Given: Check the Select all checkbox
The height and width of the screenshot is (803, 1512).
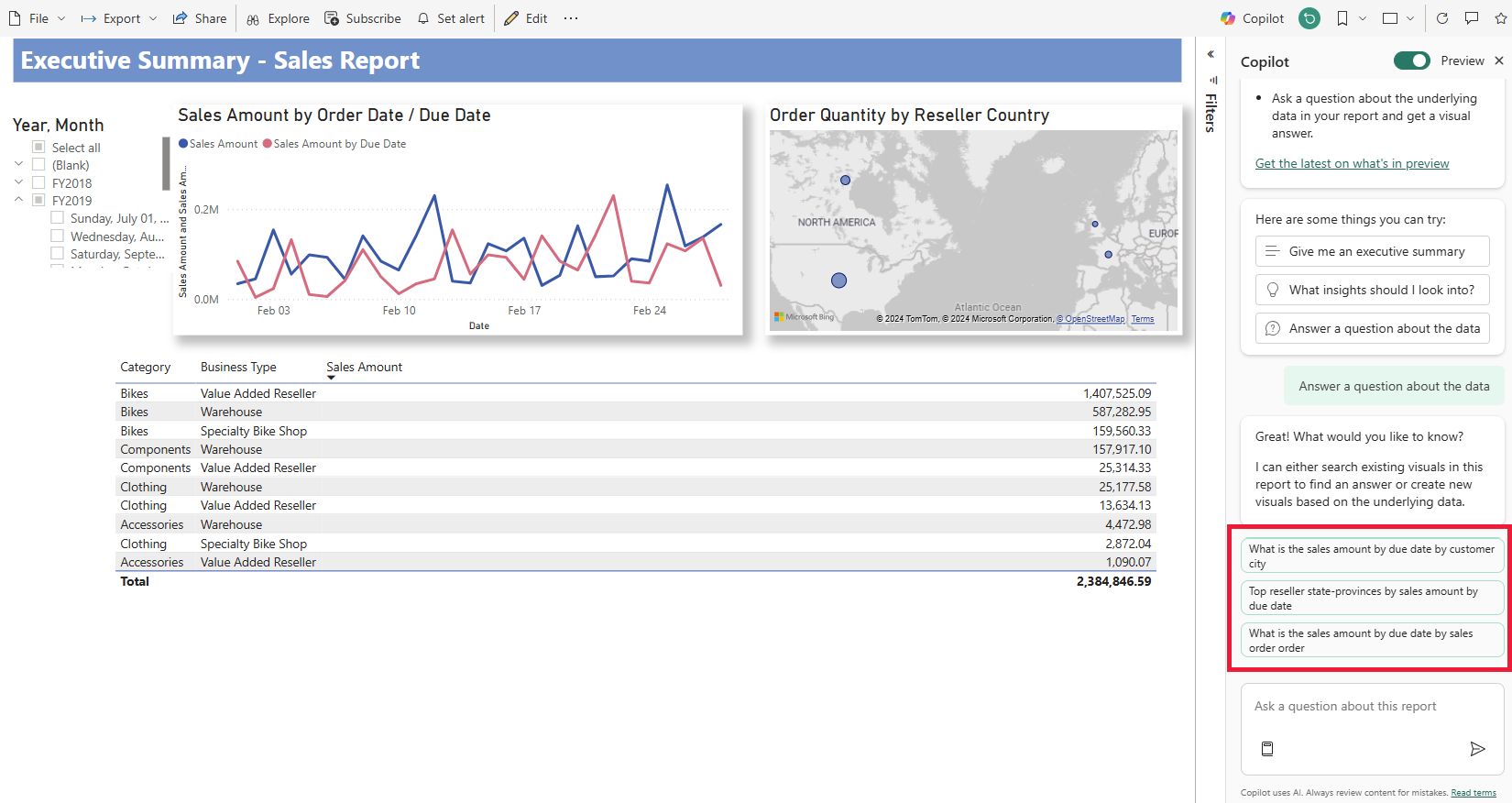Looking at the screenshot, I should click(38, 147).
